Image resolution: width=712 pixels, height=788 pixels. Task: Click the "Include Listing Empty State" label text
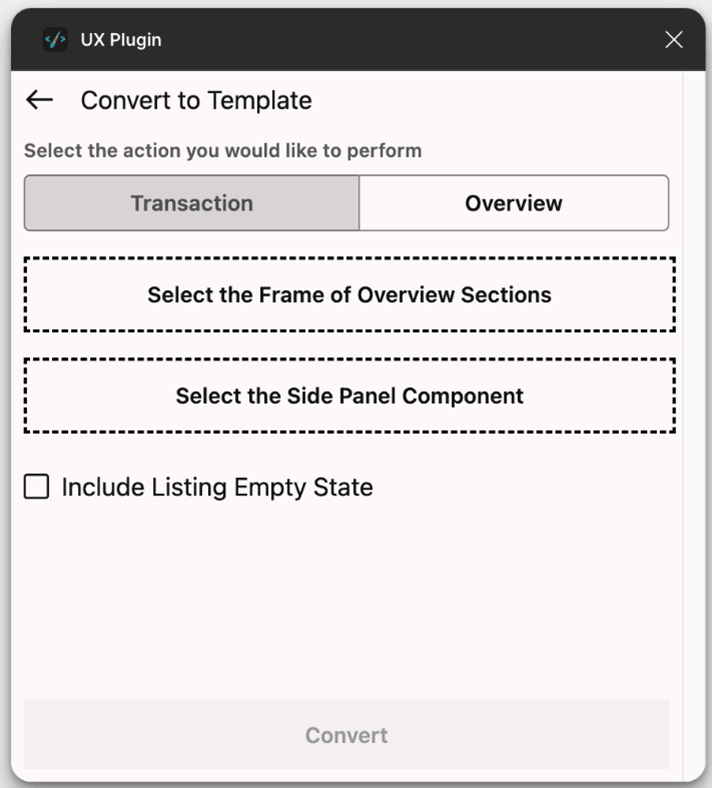217,487
